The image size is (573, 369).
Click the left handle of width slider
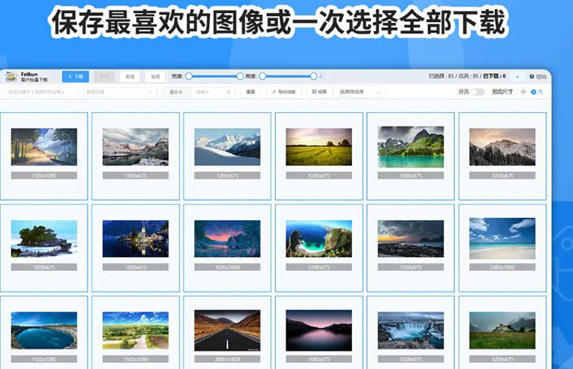point(189,76)
